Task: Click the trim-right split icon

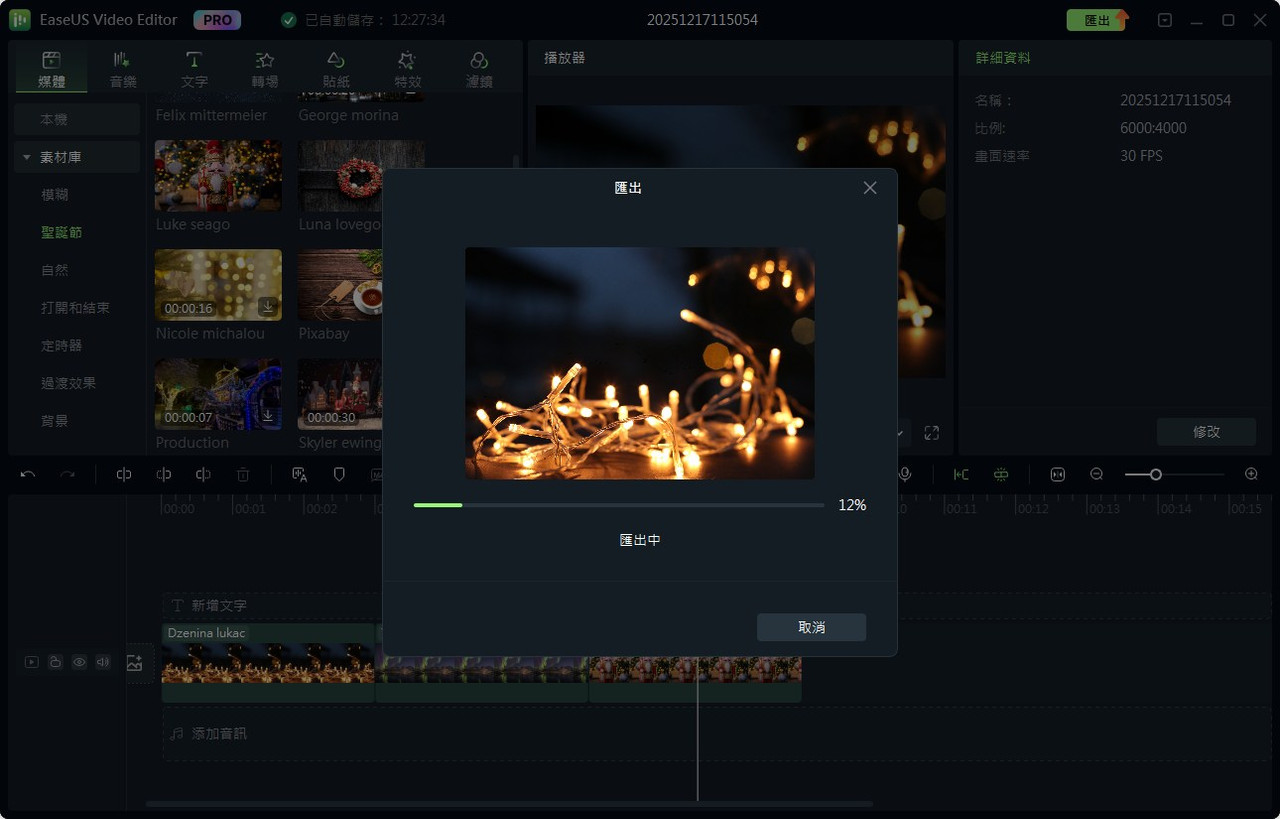Action: click(x=203, y=475)
